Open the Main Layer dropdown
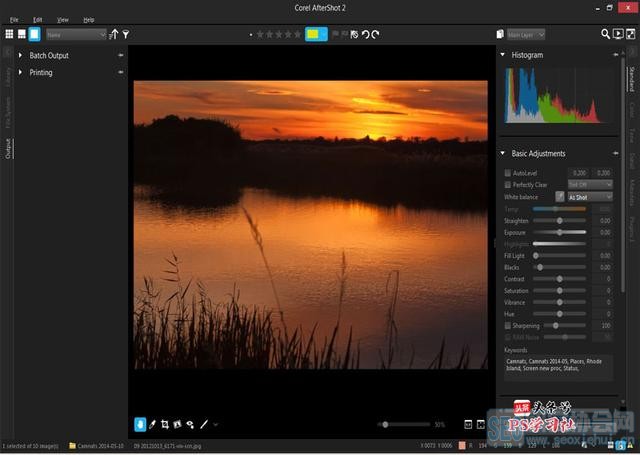Image resolution: width=640 pixels, height=455 pixels. [x=526, y=35]
